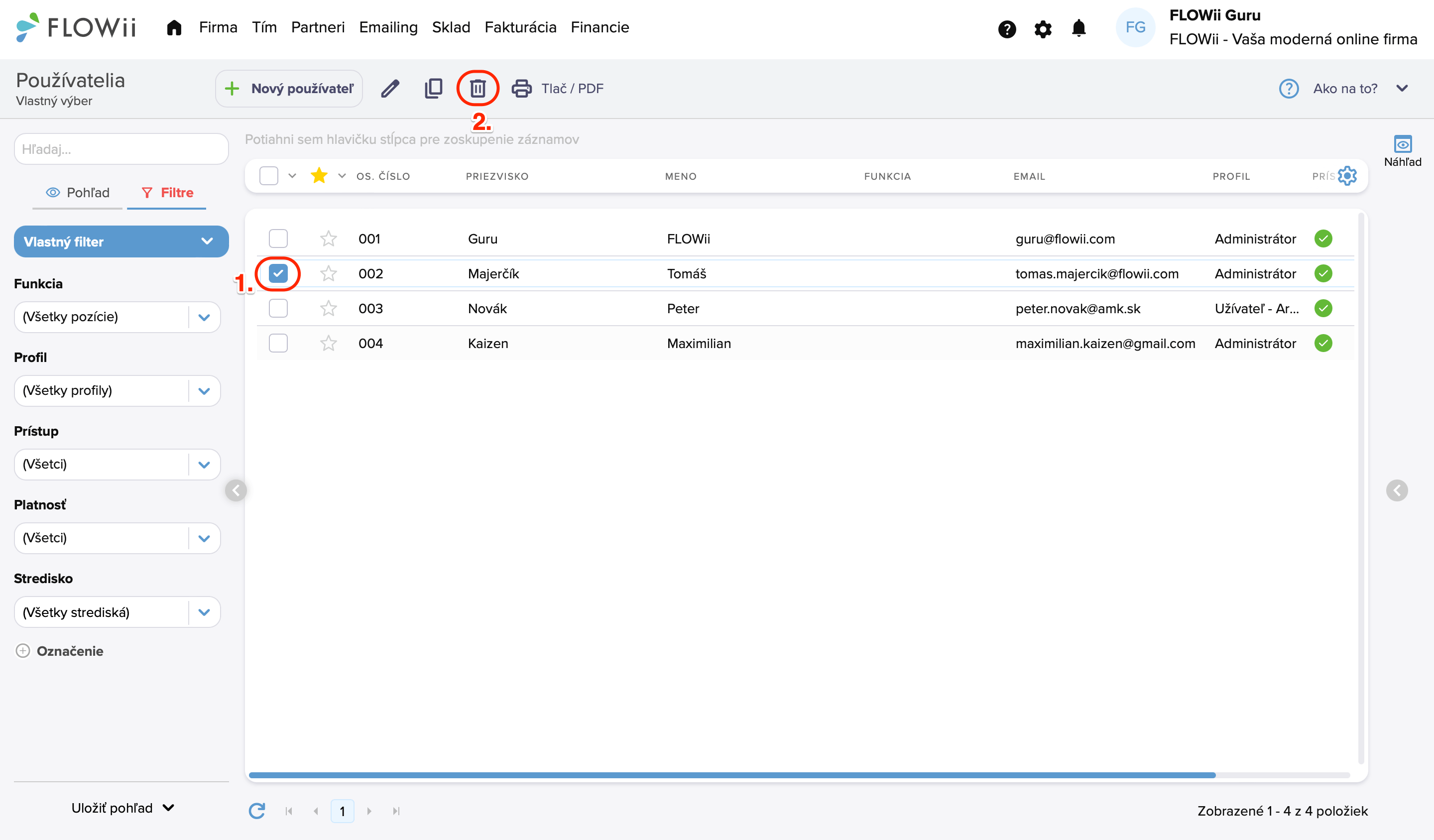1434x840 pixels.
Task: Click the duplicate record icon
Action: click(433, 88)
